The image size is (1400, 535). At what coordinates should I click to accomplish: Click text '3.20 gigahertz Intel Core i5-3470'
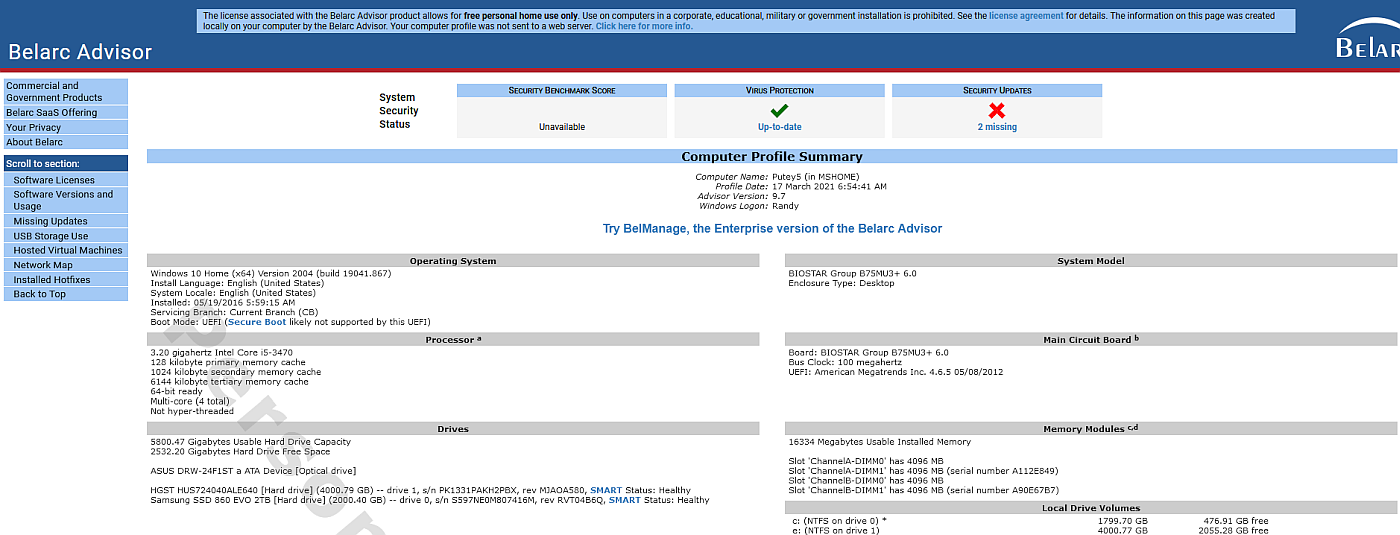(x=222, y=353)
